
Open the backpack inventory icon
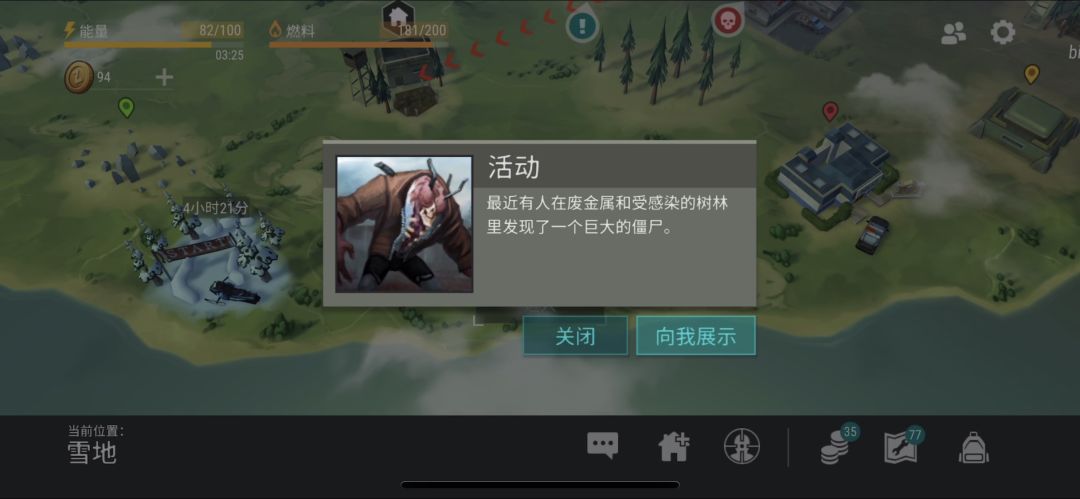coord(973,447)
